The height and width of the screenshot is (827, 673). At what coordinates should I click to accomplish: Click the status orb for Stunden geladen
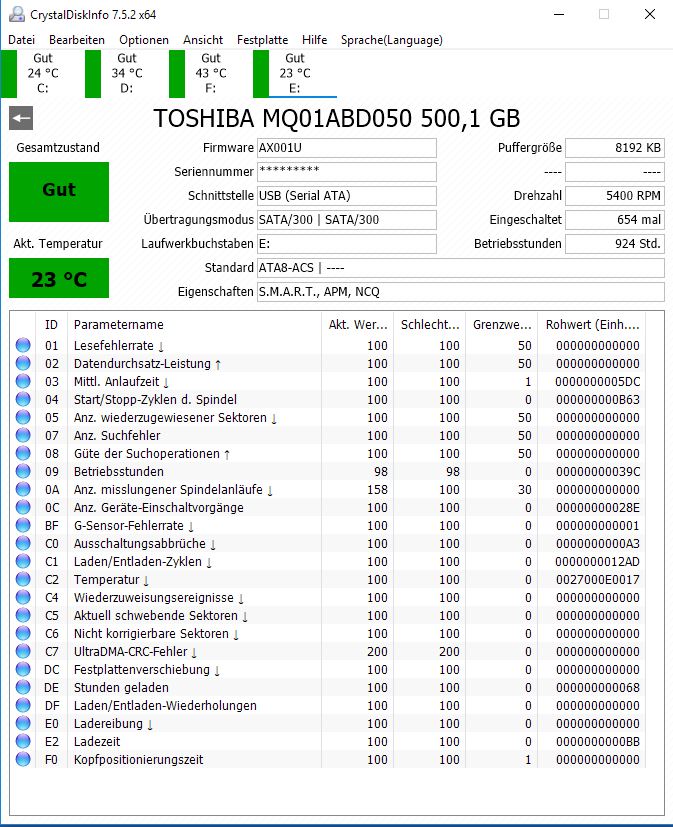(23, 687)
